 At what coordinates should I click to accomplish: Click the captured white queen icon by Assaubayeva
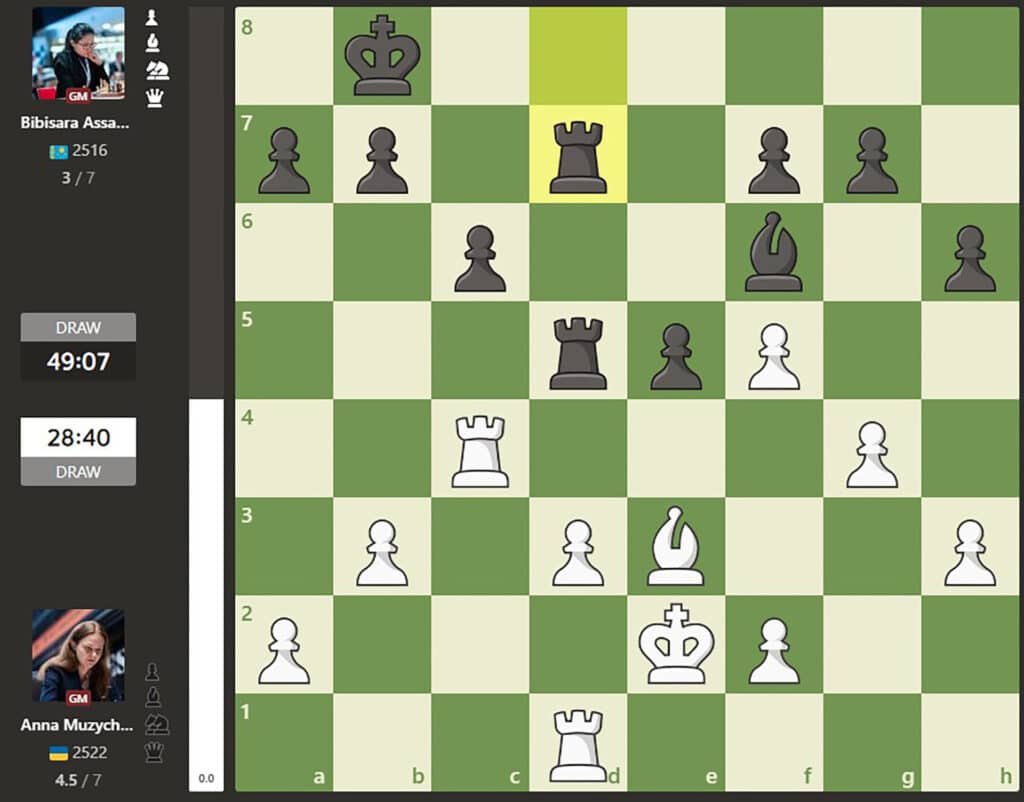click(x=154, y=97)
